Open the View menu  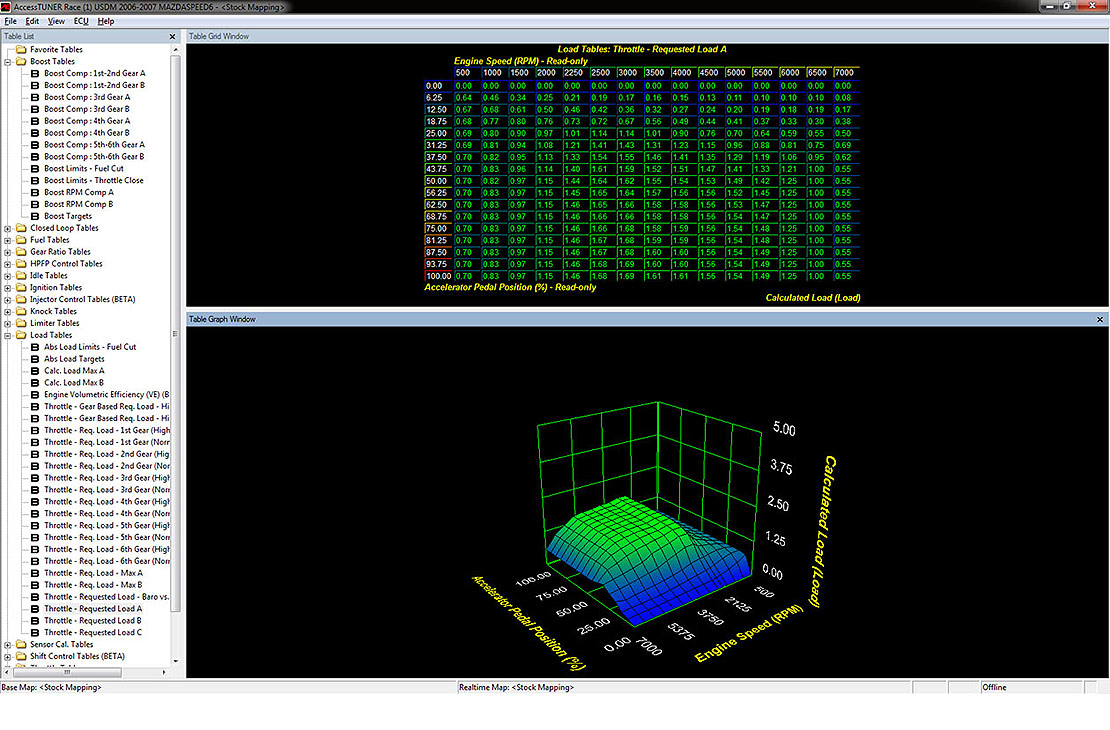[x=56, y=21]
